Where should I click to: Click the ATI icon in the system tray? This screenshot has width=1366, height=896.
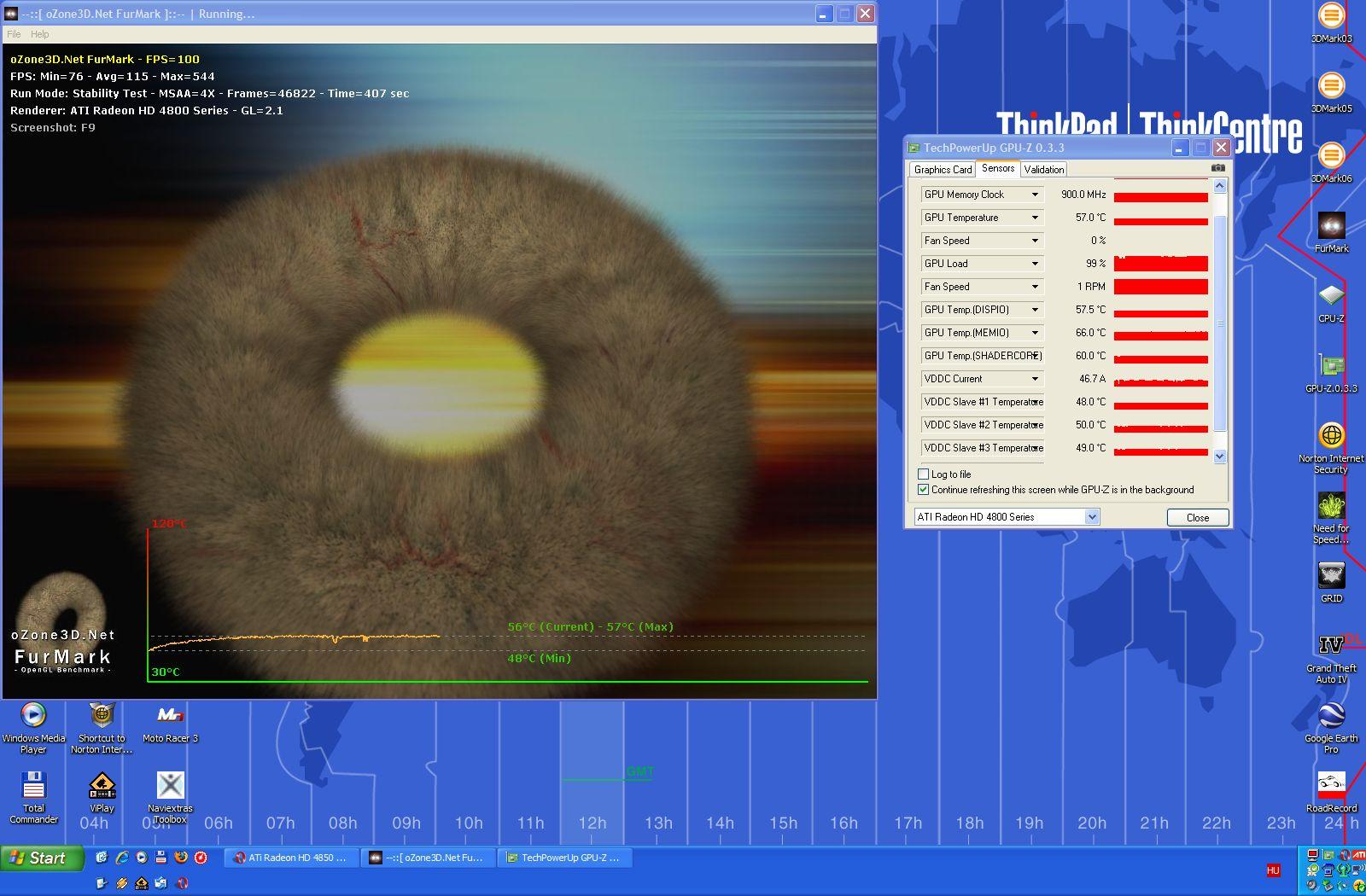[1358, 854]
